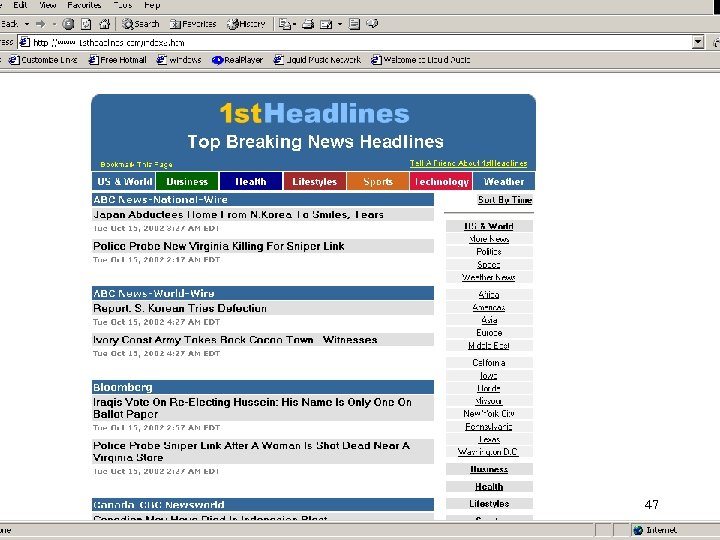Viewport: 720px width, 540px height.
Task: Click the Messenger toolbar icon
Action: tap(372, 24)
